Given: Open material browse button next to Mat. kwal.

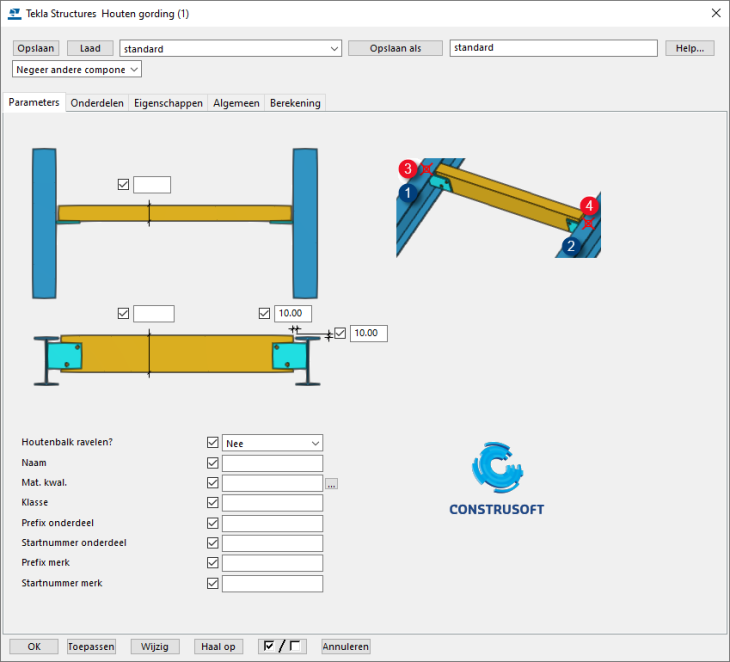Looking at the screenshot, I should tap(332, 484).
